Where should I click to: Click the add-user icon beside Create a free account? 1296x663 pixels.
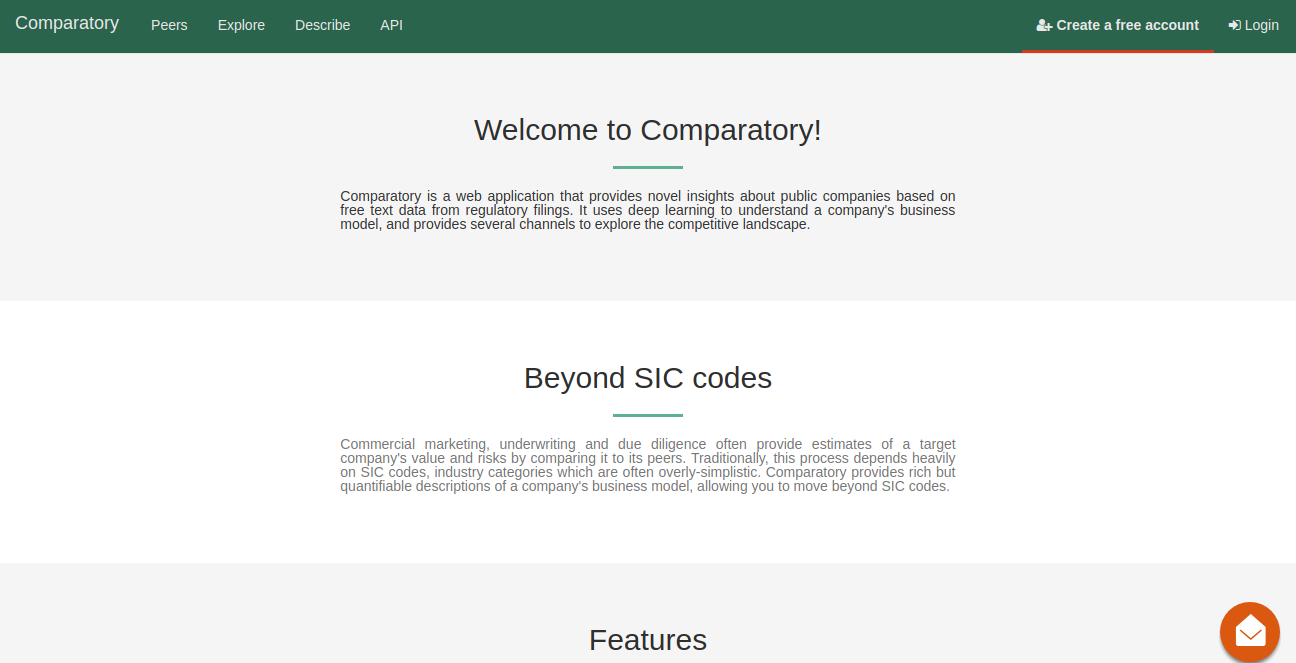1044,26
